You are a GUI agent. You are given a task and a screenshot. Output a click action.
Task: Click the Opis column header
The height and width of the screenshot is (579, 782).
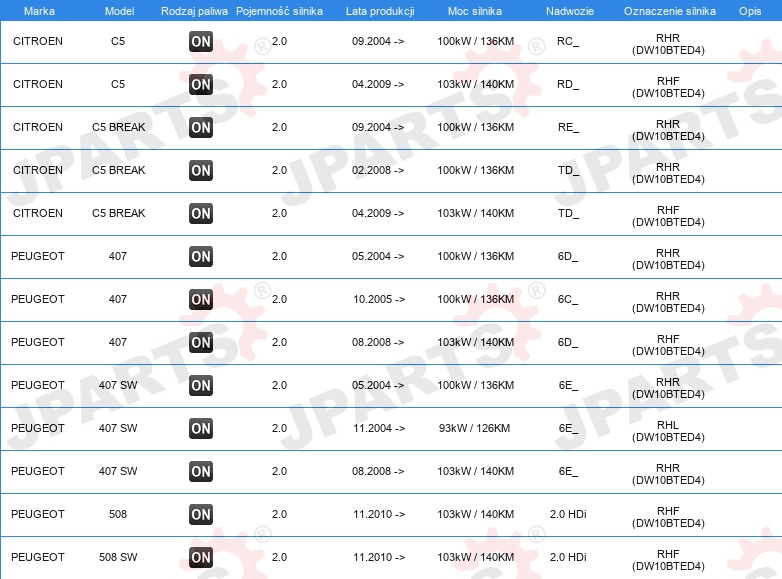tap(750, 11)
